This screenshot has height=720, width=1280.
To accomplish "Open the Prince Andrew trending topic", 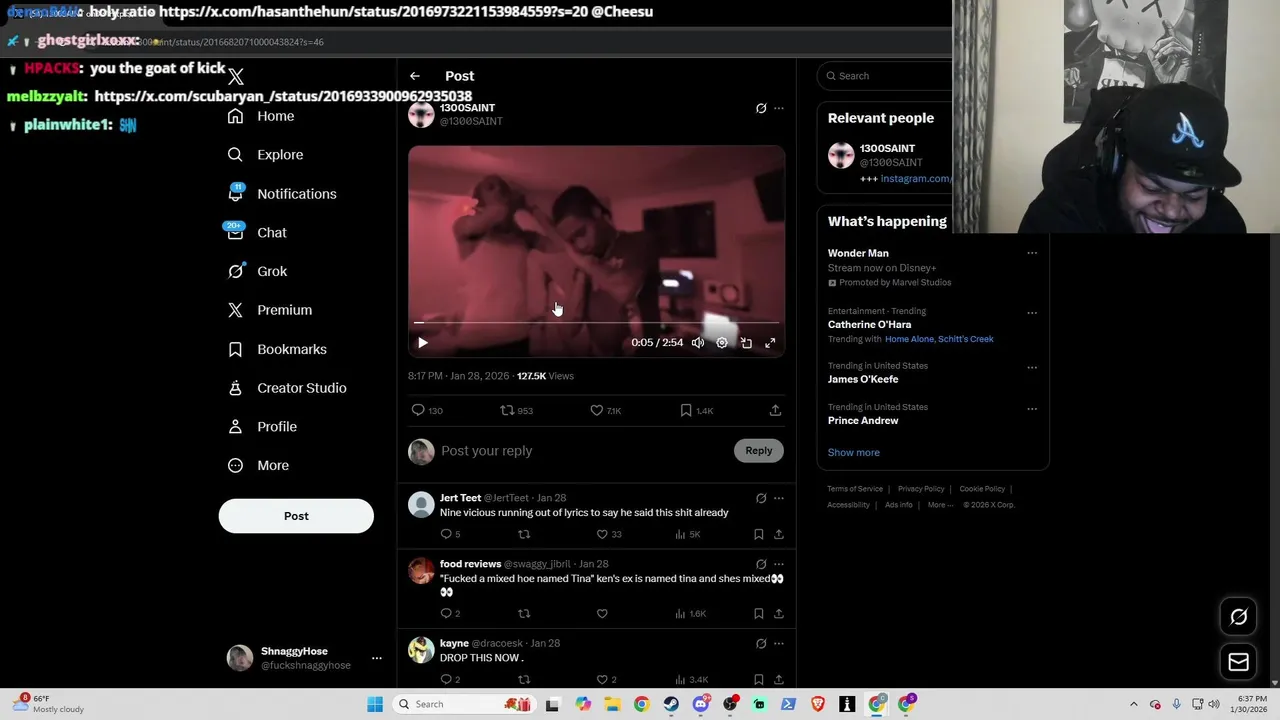I will (863, 421).
